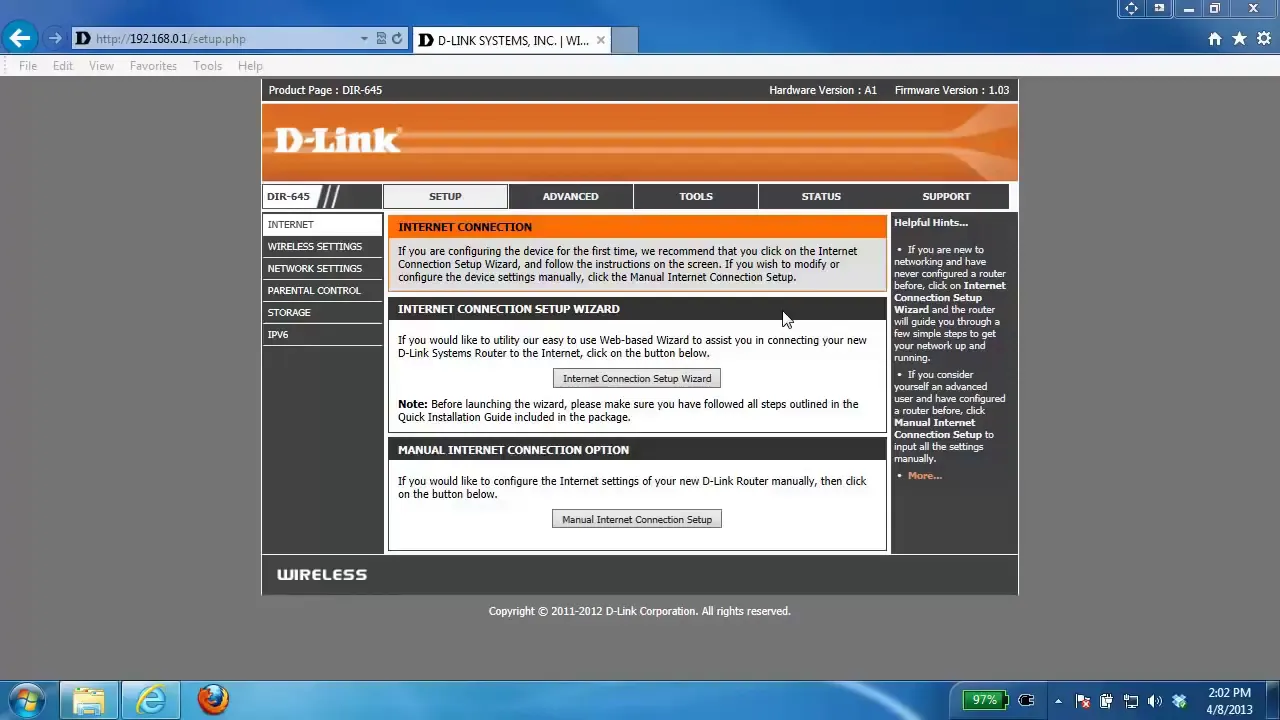The width and height of the screenshot is (1280, 720).
Task: Open Windows Explorer from the taskbar
Action: 88,700
